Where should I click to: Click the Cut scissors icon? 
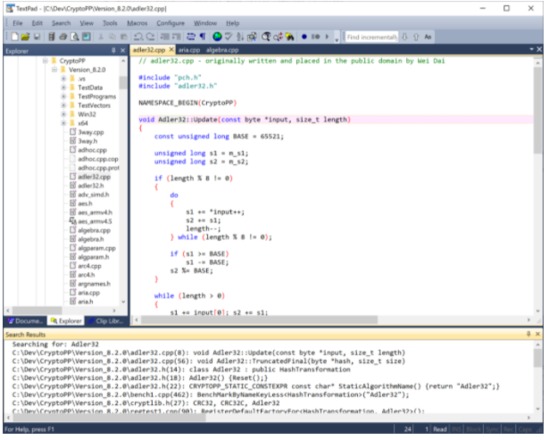[101, 36]
